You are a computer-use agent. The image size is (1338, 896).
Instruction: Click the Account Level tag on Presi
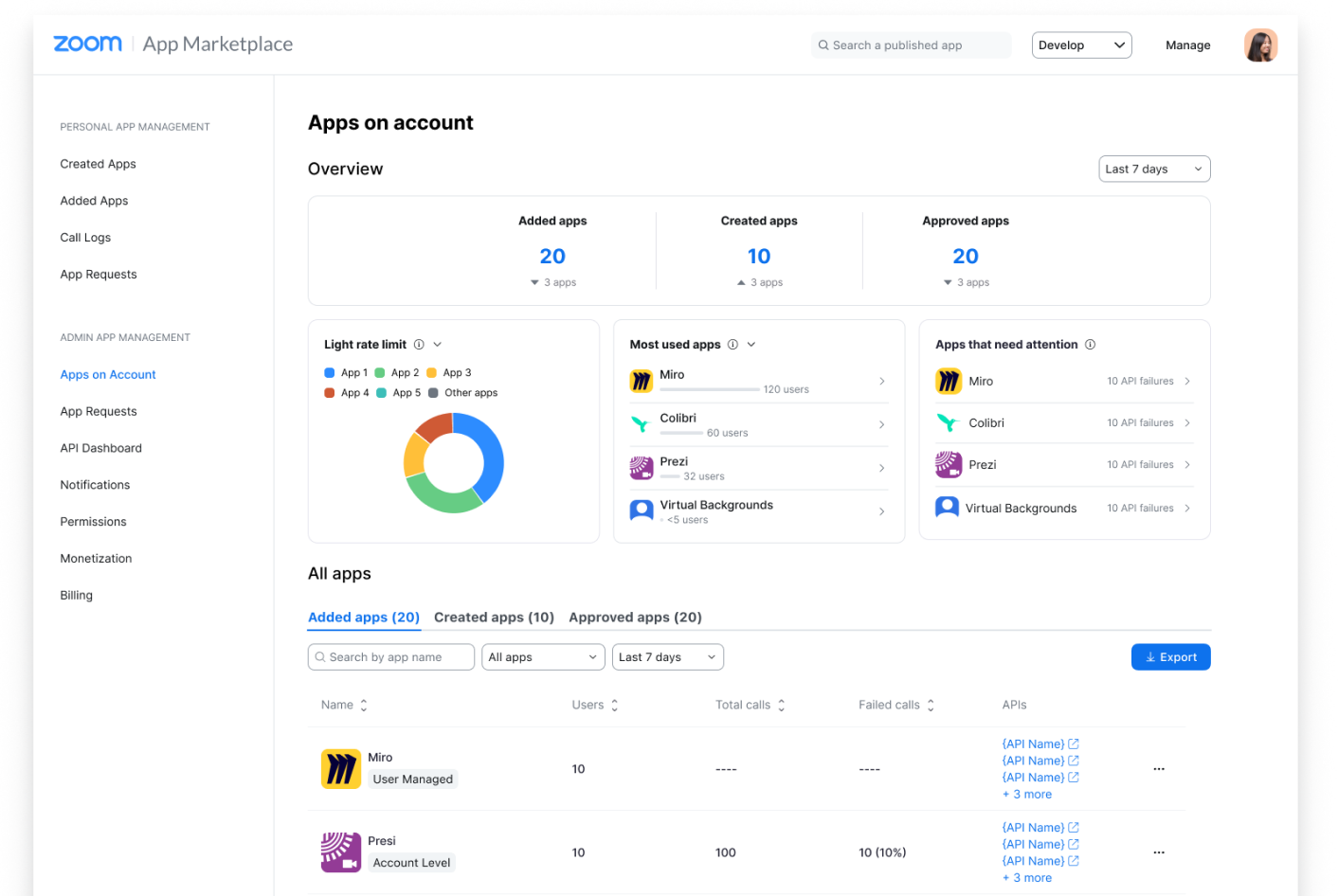coord(411,863)
